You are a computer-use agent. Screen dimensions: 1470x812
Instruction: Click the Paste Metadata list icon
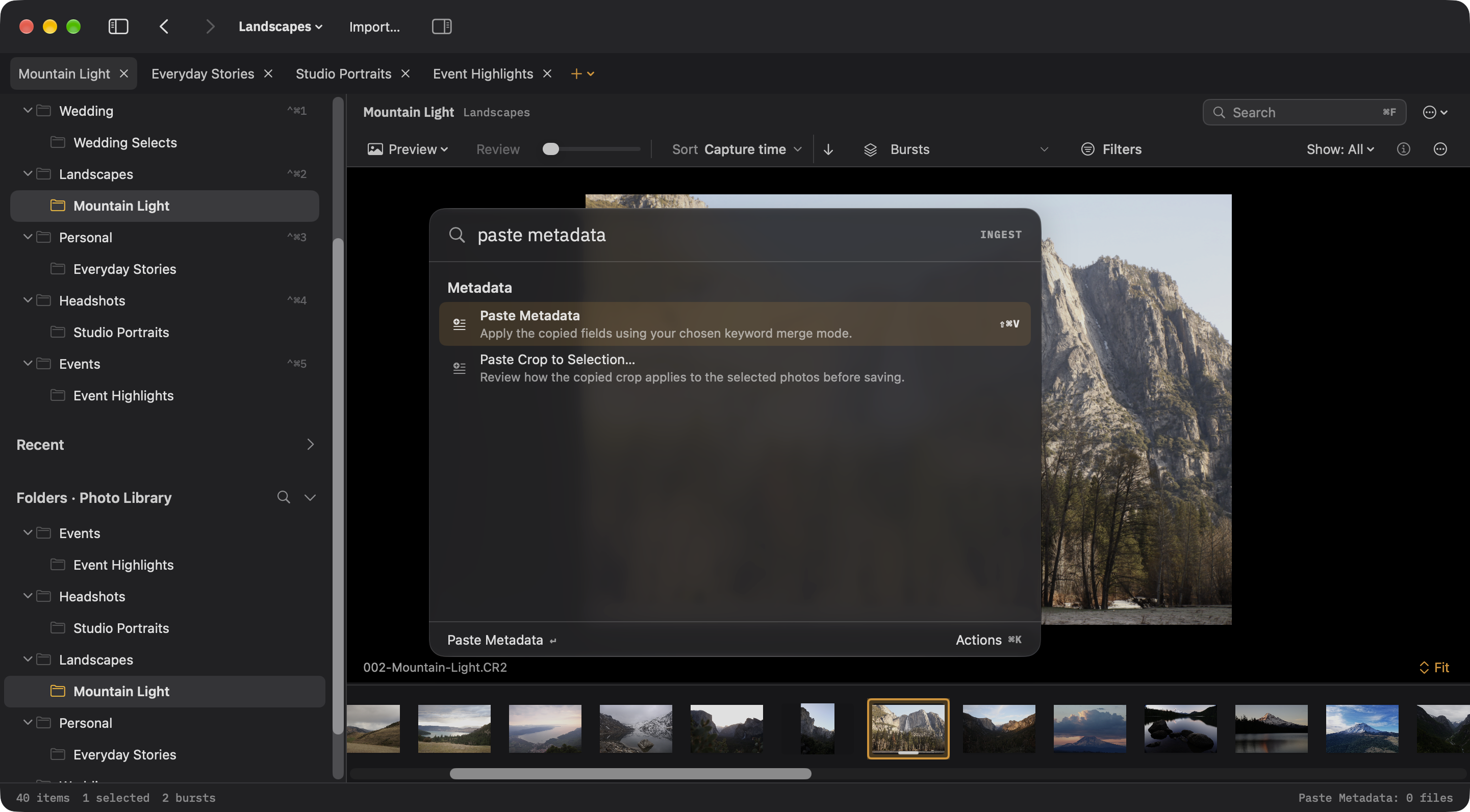click(460, 324)
